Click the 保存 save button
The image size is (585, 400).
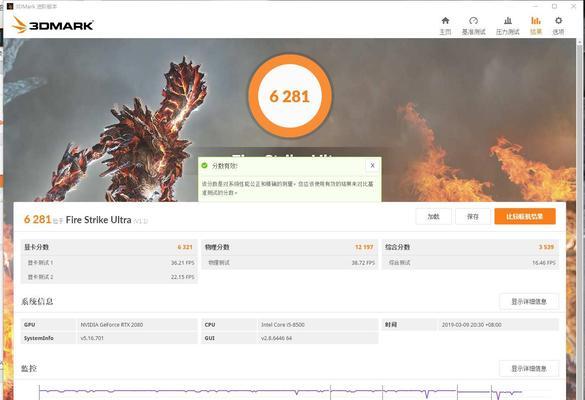473,216
